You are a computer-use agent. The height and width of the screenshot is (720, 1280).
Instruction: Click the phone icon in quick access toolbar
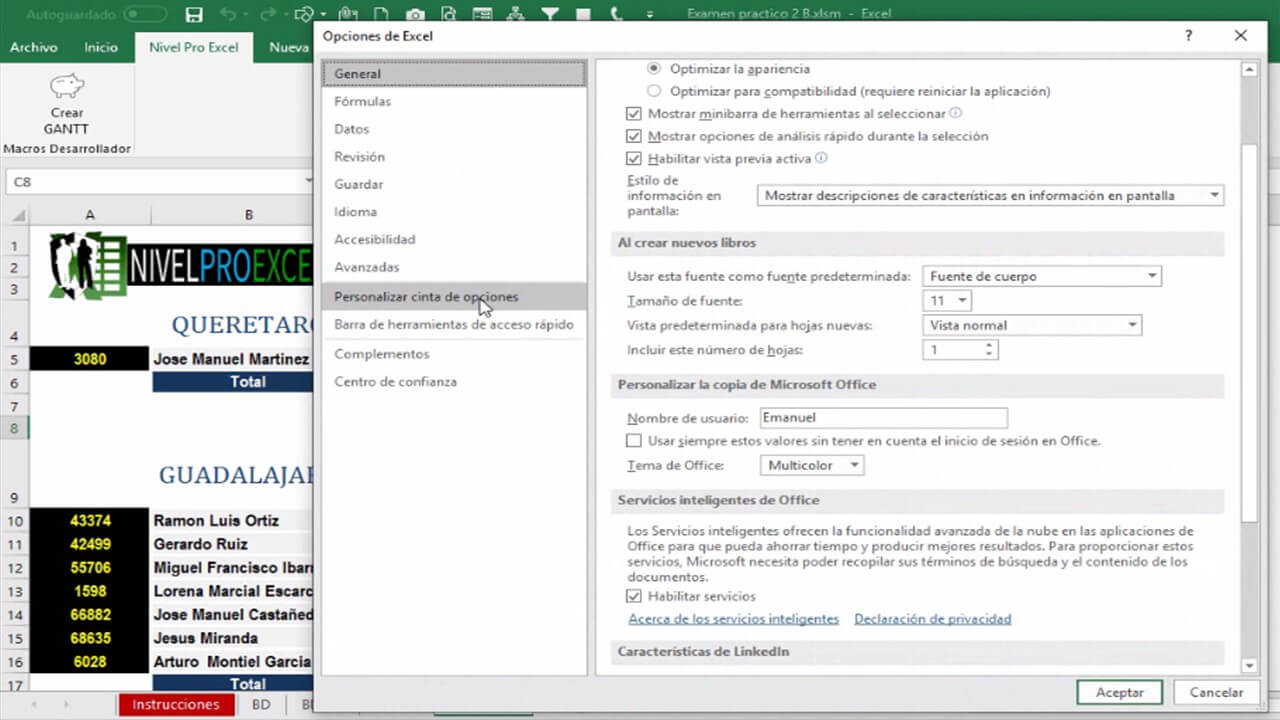coord(615,15)
